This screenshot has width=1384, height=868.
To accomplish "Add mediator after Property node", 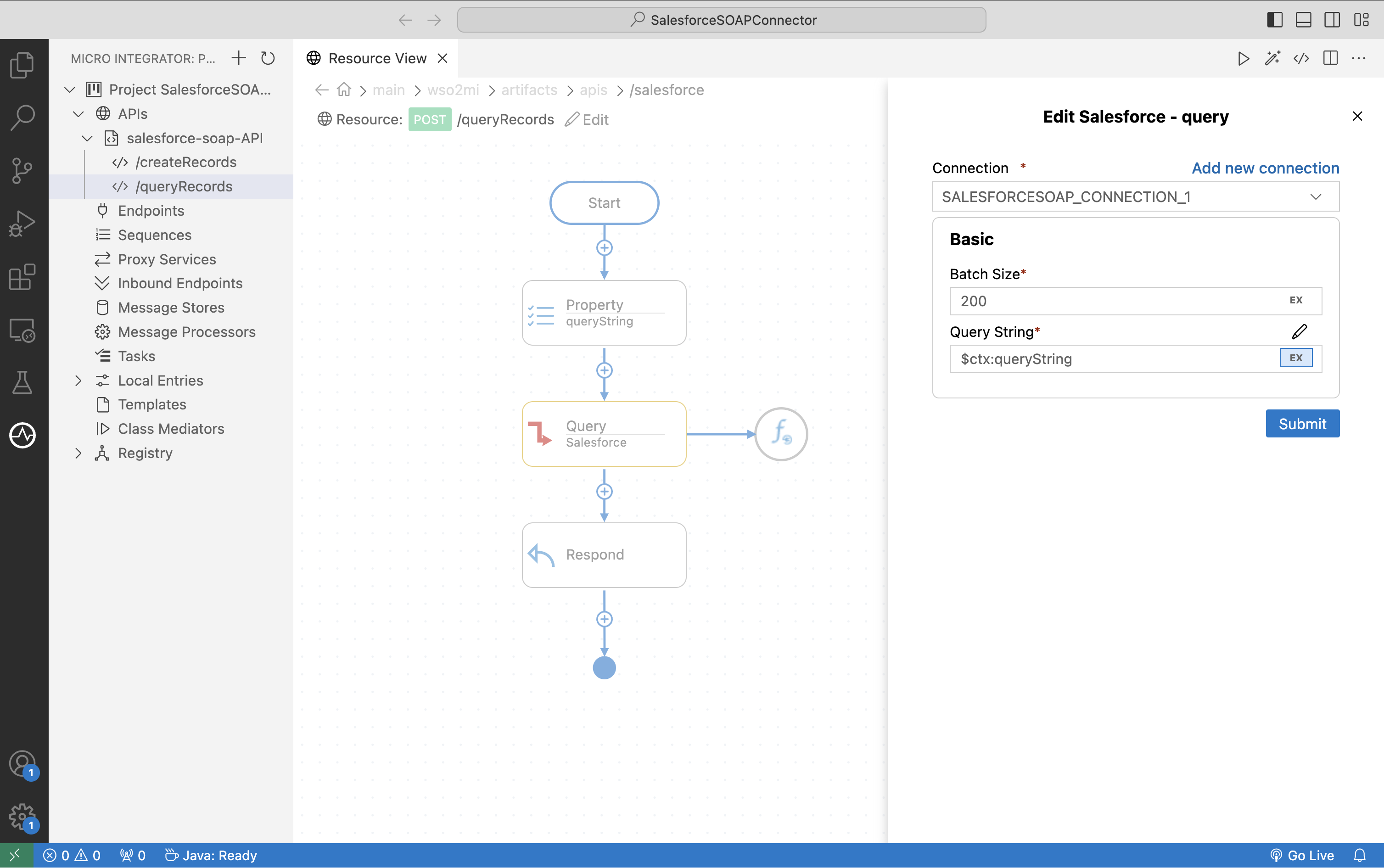I will [x=604, y=370].
